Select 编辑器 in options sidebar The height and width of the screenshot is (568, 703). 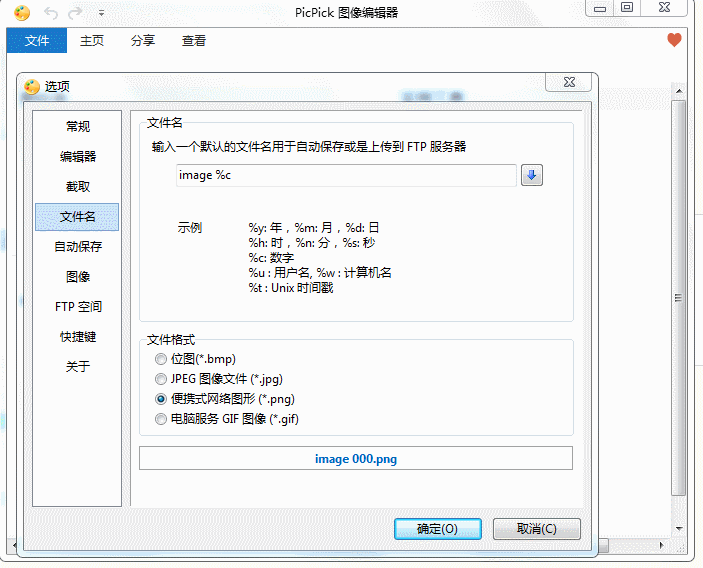(x=78, y=156)
